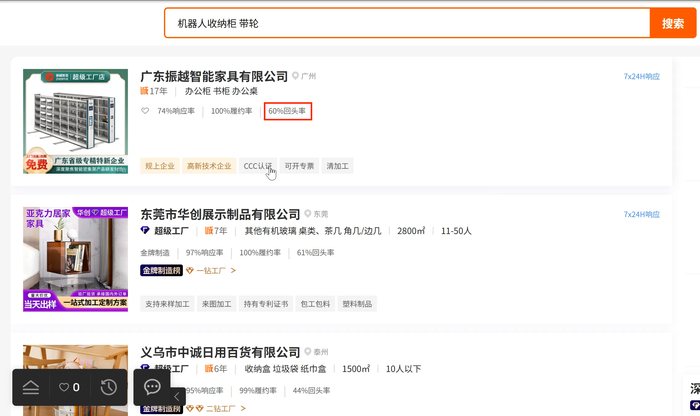Click the location pin next to 广州

click(x=295, y=76)
